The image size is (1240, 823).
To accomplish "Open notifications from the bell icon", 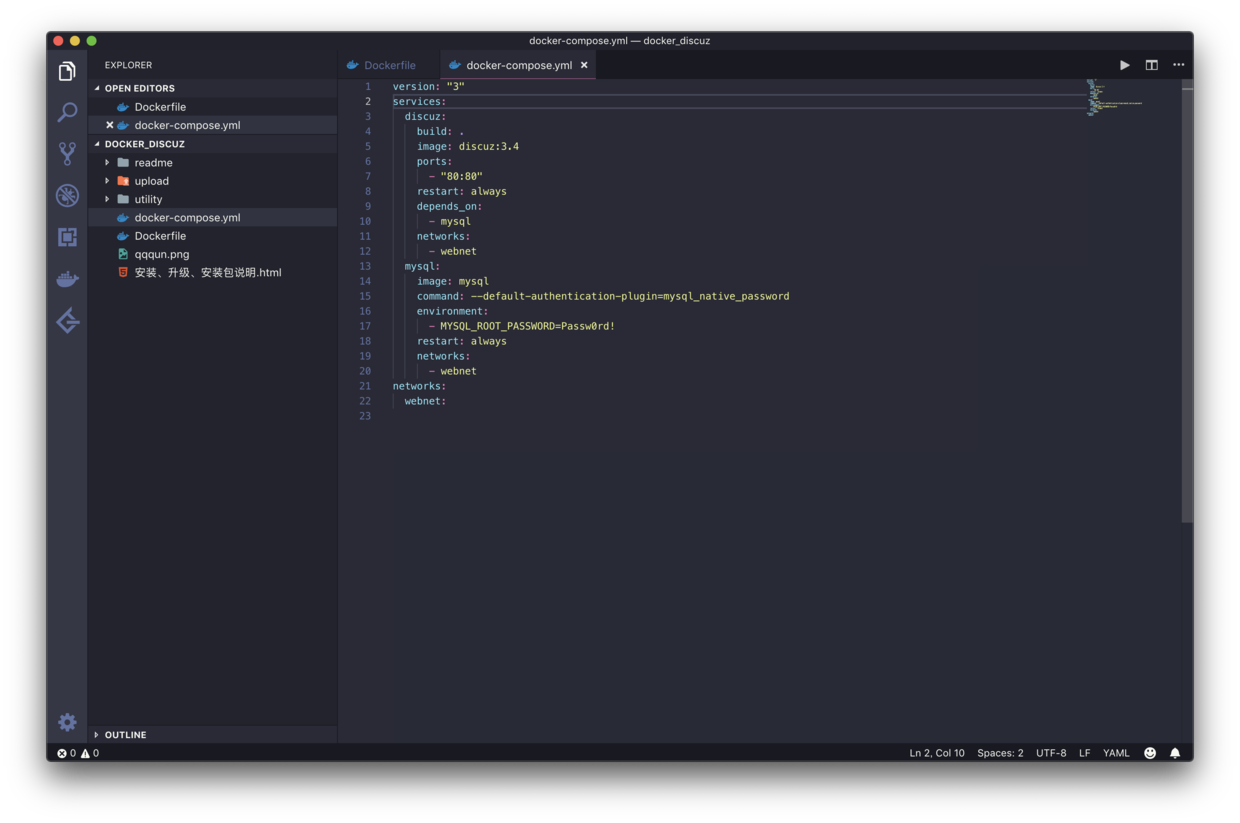I will pos(1175,752).
